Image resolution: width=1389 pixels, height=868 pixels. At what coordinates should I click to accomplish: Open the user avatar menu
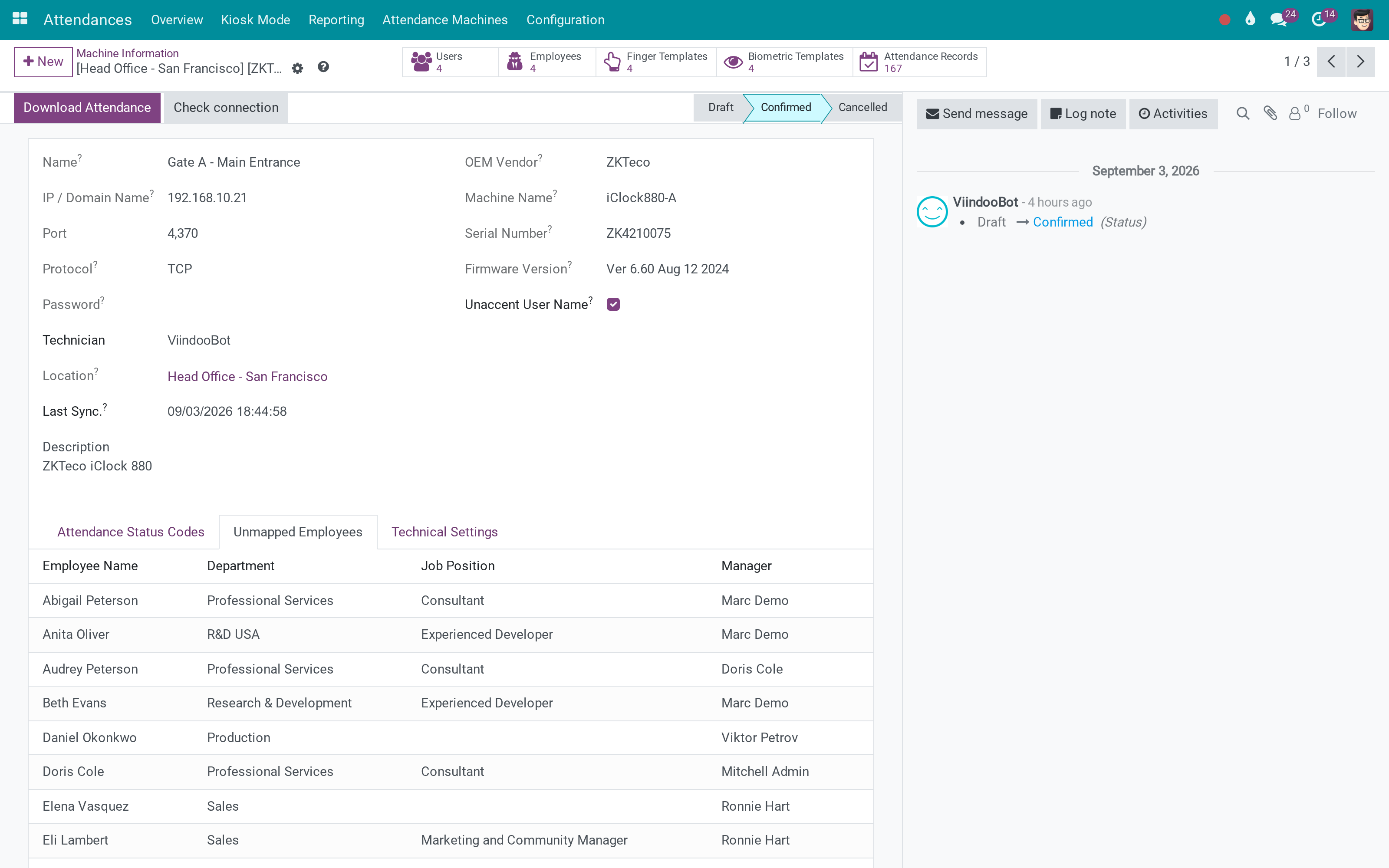(x=1362, y=20)
